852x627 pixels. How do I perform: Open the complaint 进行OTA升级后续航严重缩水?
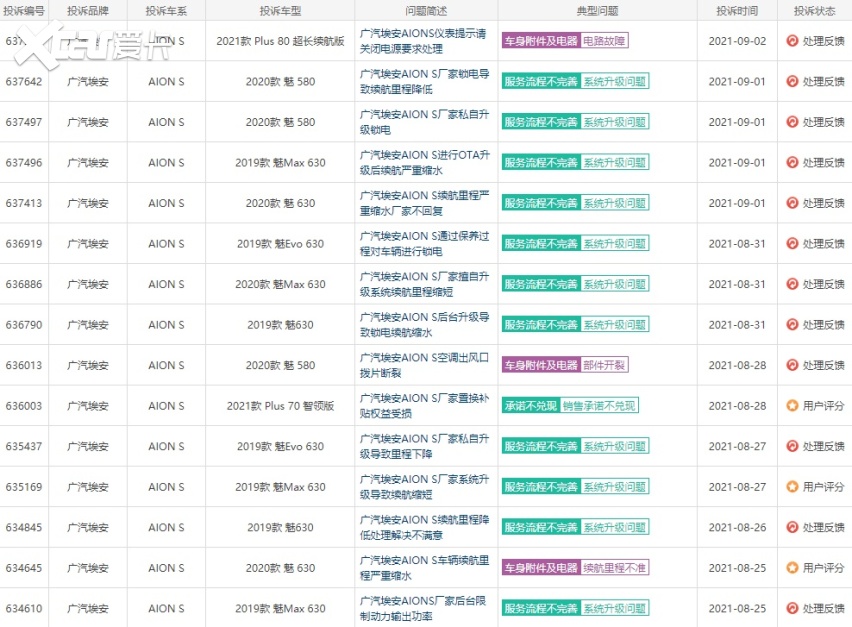click(x=424, y=162)
